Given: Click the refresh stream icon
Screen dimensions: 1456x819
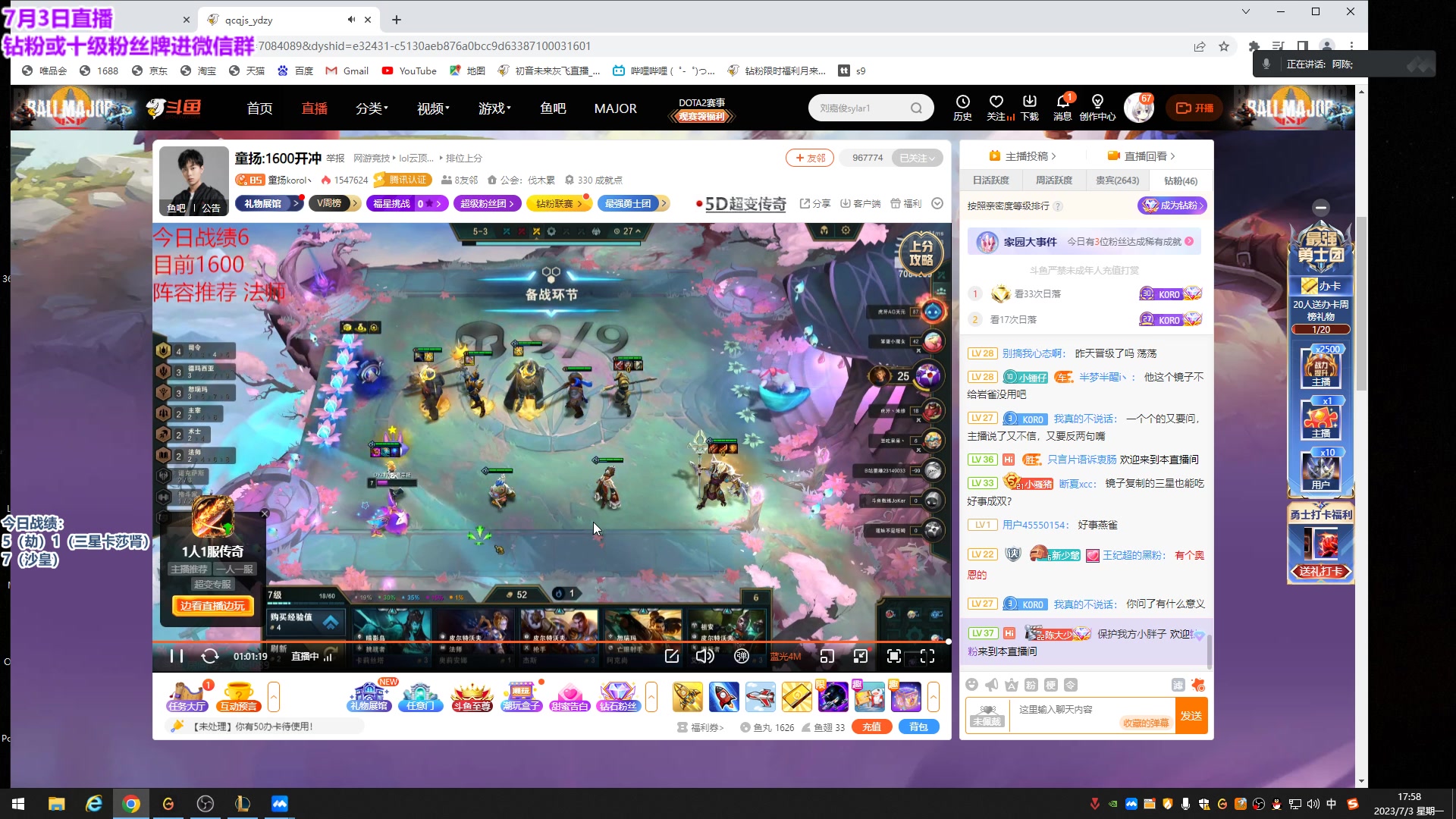Looking at the screenshot, I should [x=210, y=656].
